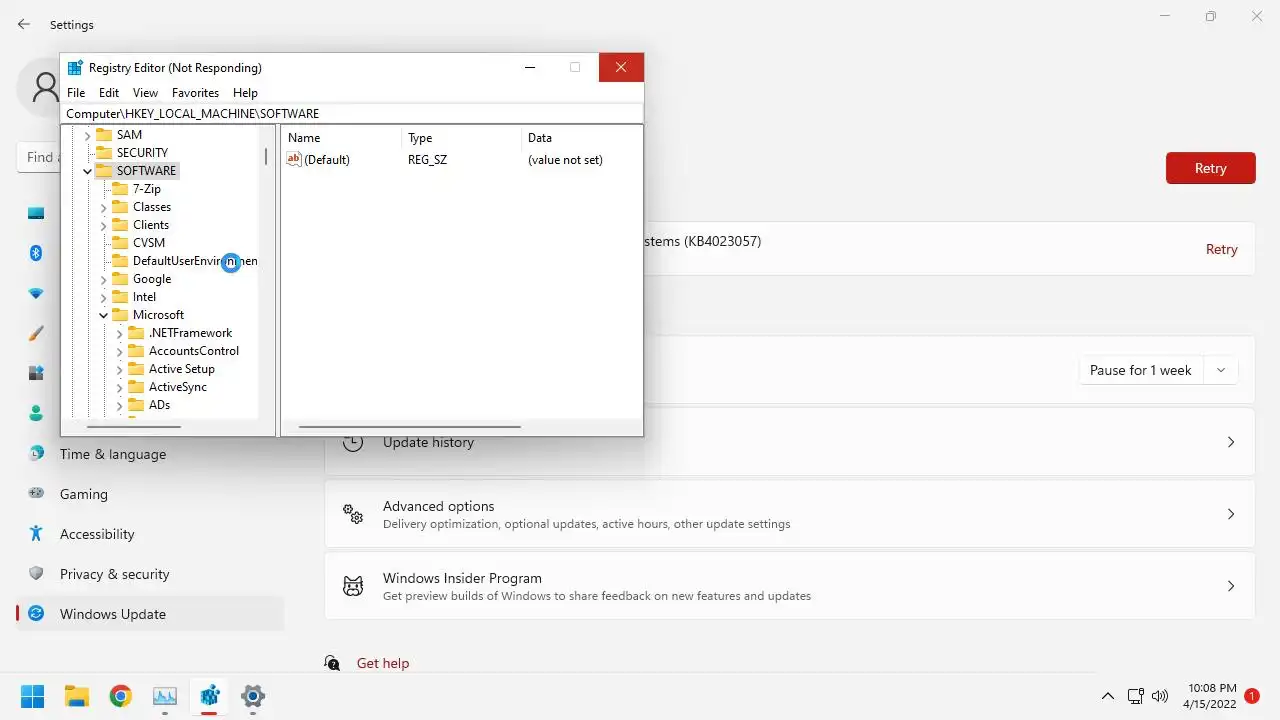Click the Get help link
The image size is (1280, 720).
[x=383, y=663]
